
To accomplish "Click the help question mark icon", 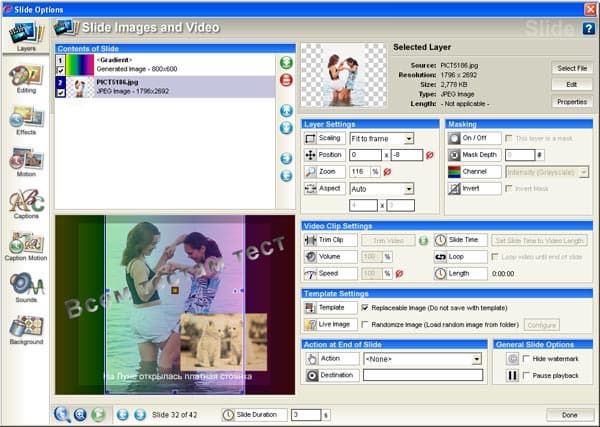I will pos(588,28).
